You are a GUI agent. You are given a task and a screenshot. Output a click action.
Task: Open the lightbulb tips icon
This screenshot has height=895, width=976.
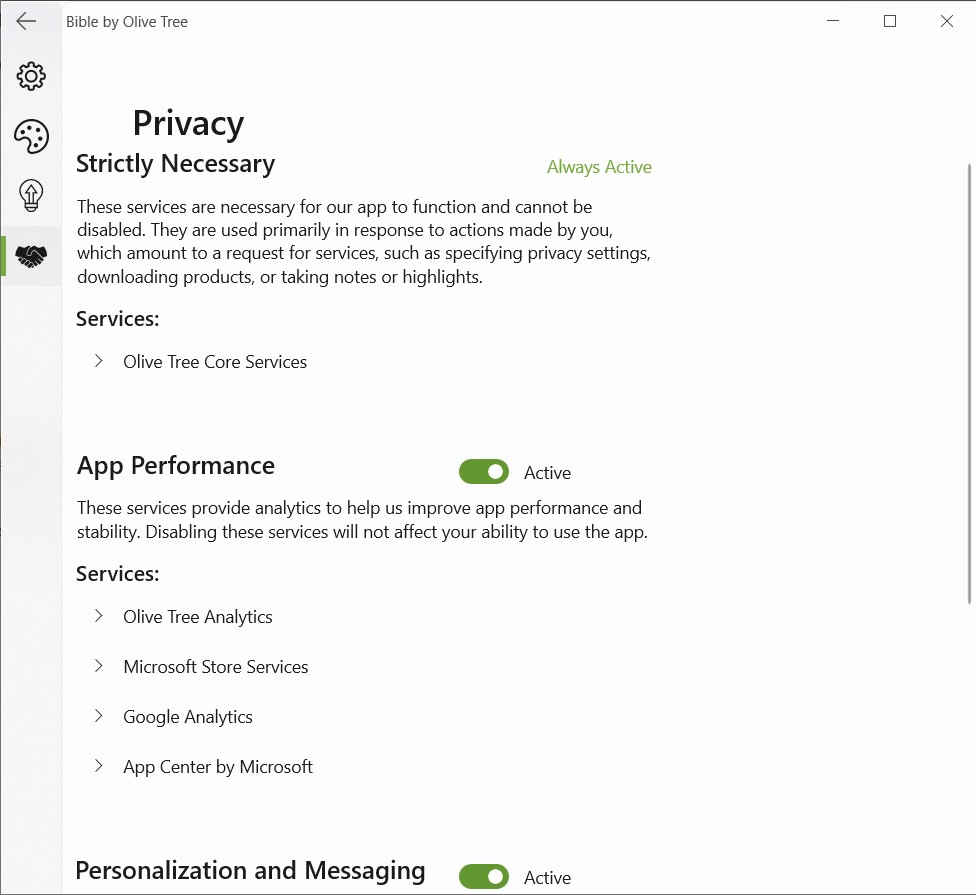31,196
